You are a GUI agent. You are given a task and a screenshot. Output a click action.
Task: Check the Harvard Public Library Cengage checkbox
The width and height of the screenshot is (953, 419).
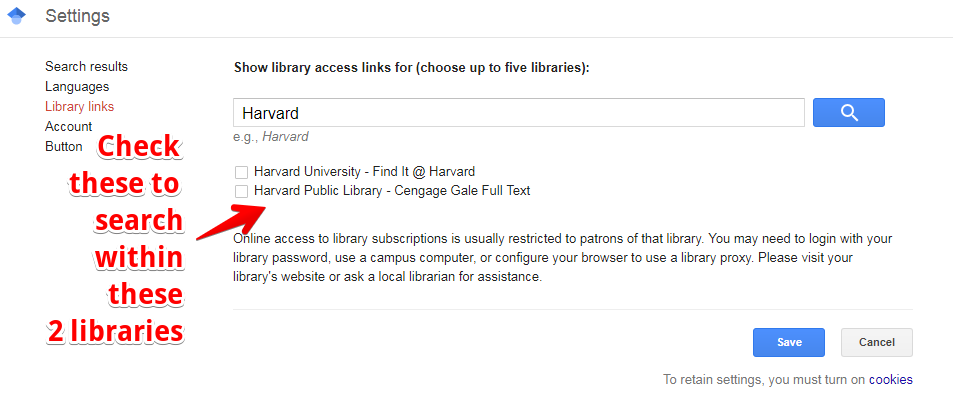tap(241, 192)
